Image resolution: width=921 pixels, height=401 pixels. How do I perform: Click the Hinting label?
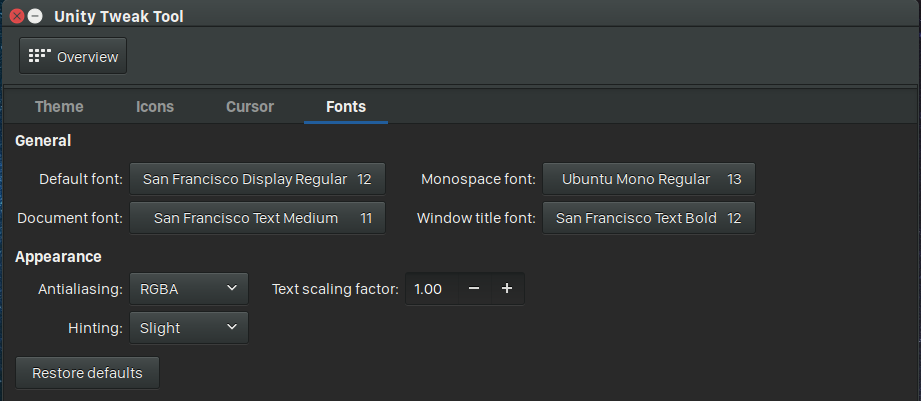(95, 328)
